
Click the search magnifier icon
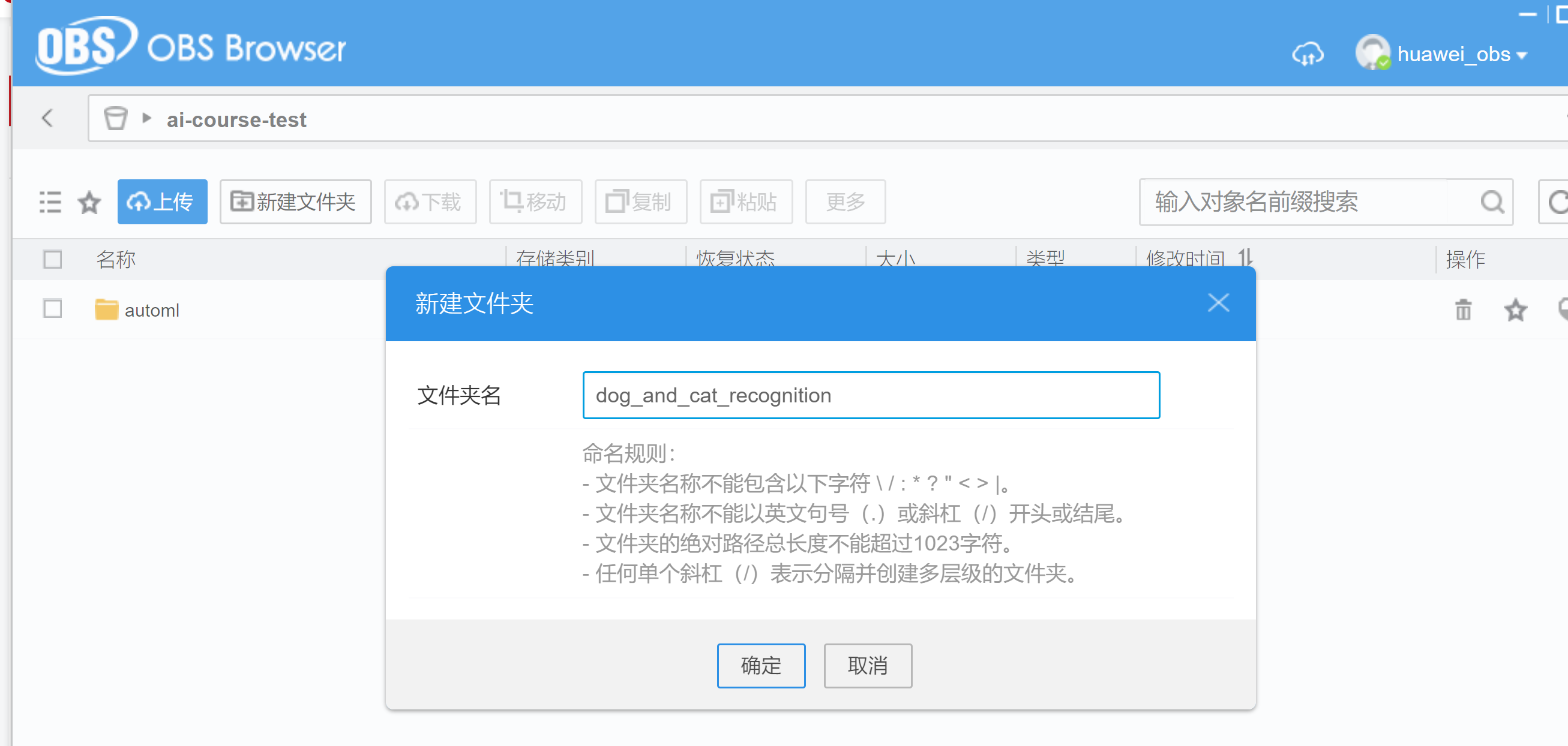click(1492, 202)
